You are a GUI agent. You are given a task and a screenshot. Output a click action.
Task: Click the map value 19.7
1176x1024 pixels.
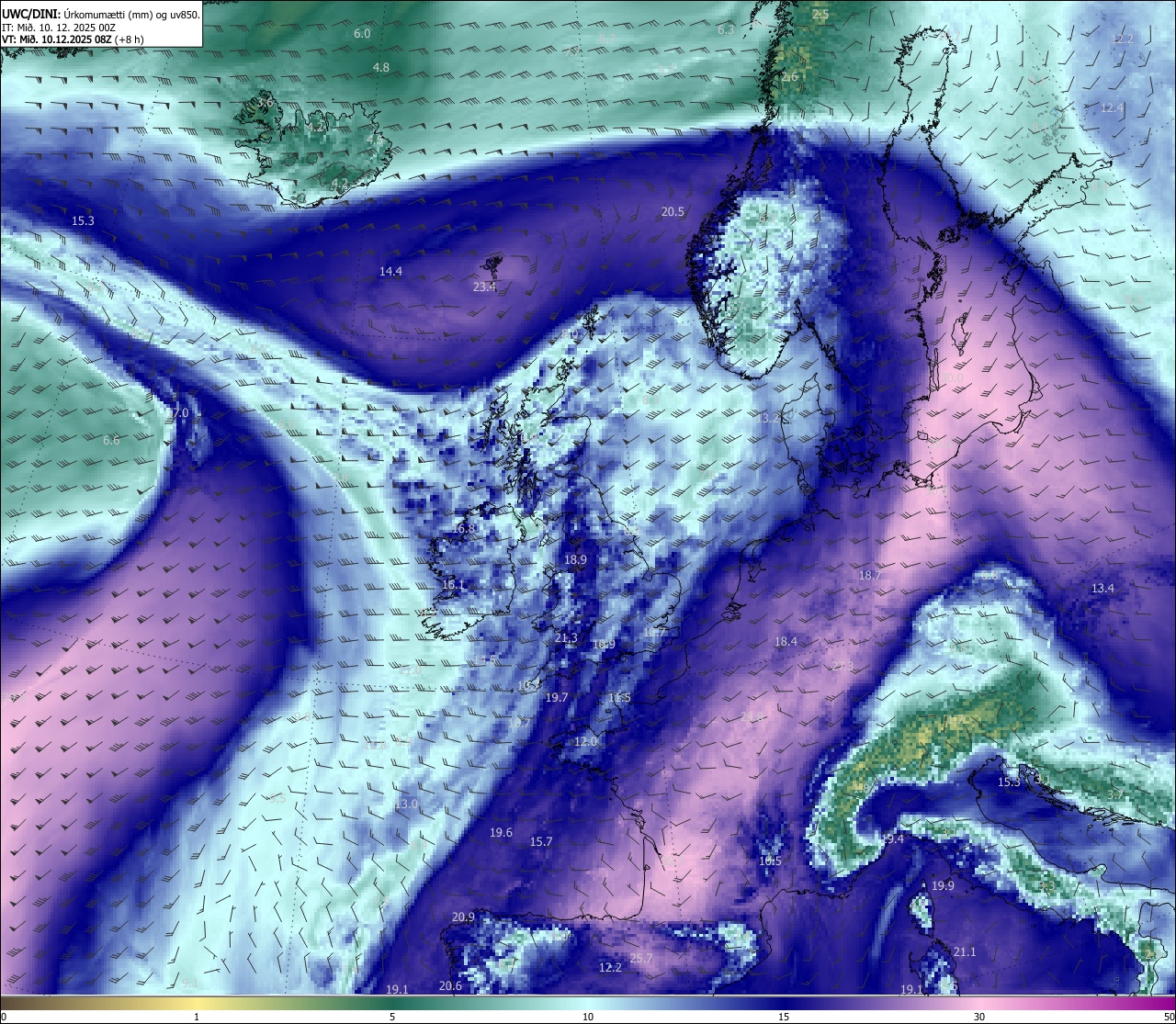click(557, 698)
